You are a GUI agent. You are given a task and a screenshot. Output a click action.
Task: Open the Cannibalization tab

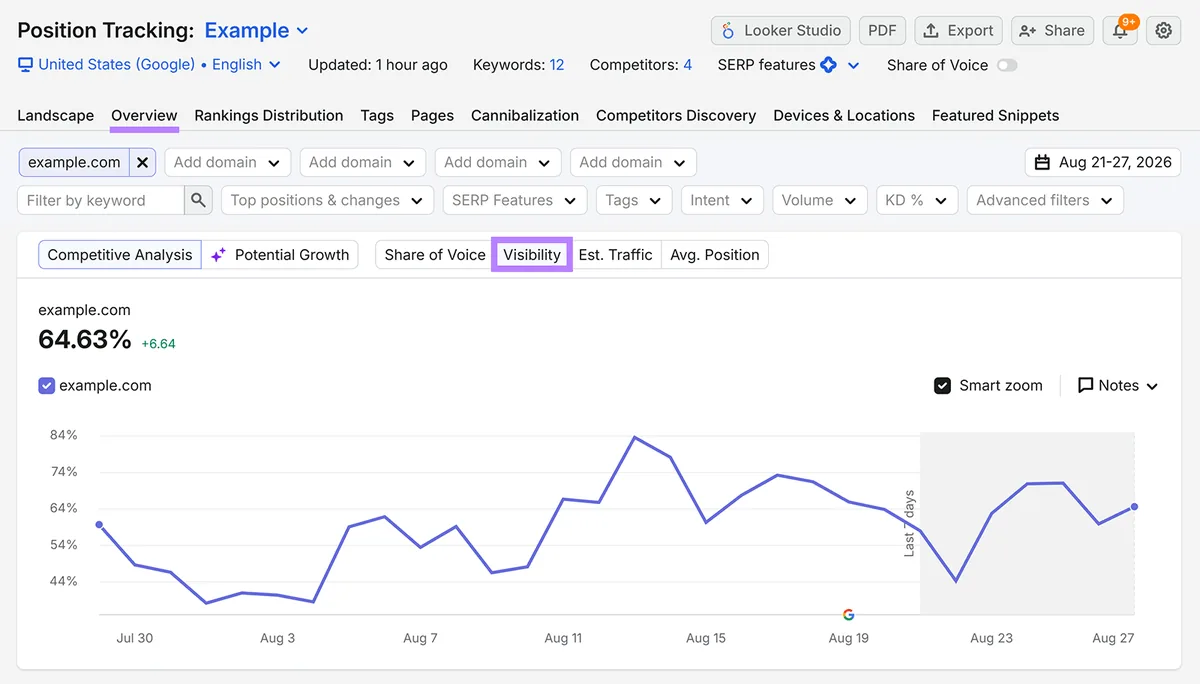tap(525, 115)
